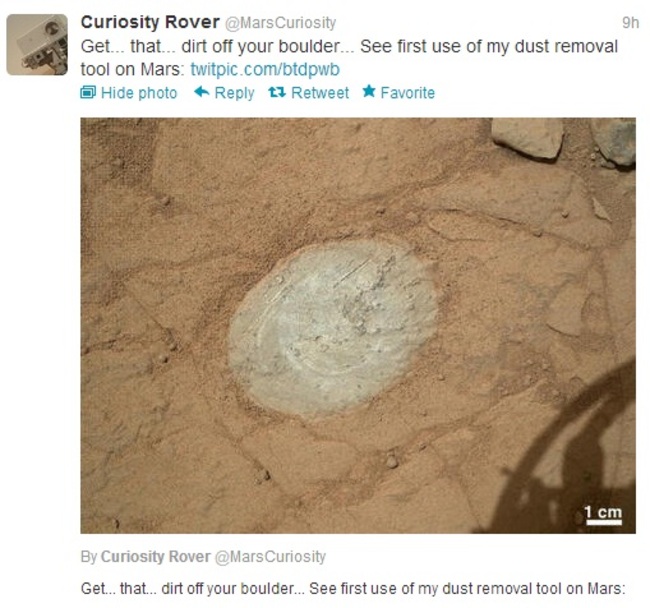Image resolution: width=650 pixels, height=608 pixels.
Task: Open the Curiosity Rover avatar picture
Action: click(37, 44)
